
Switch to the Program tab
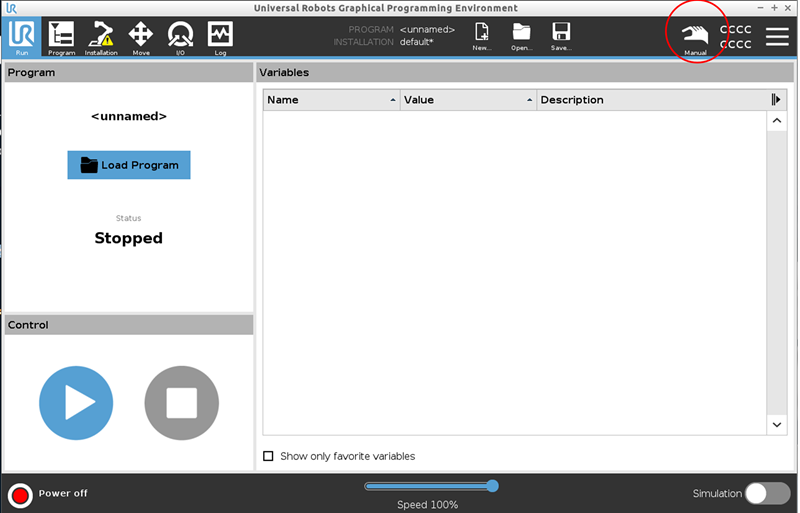pyautogui.click(x=61, y=37)
